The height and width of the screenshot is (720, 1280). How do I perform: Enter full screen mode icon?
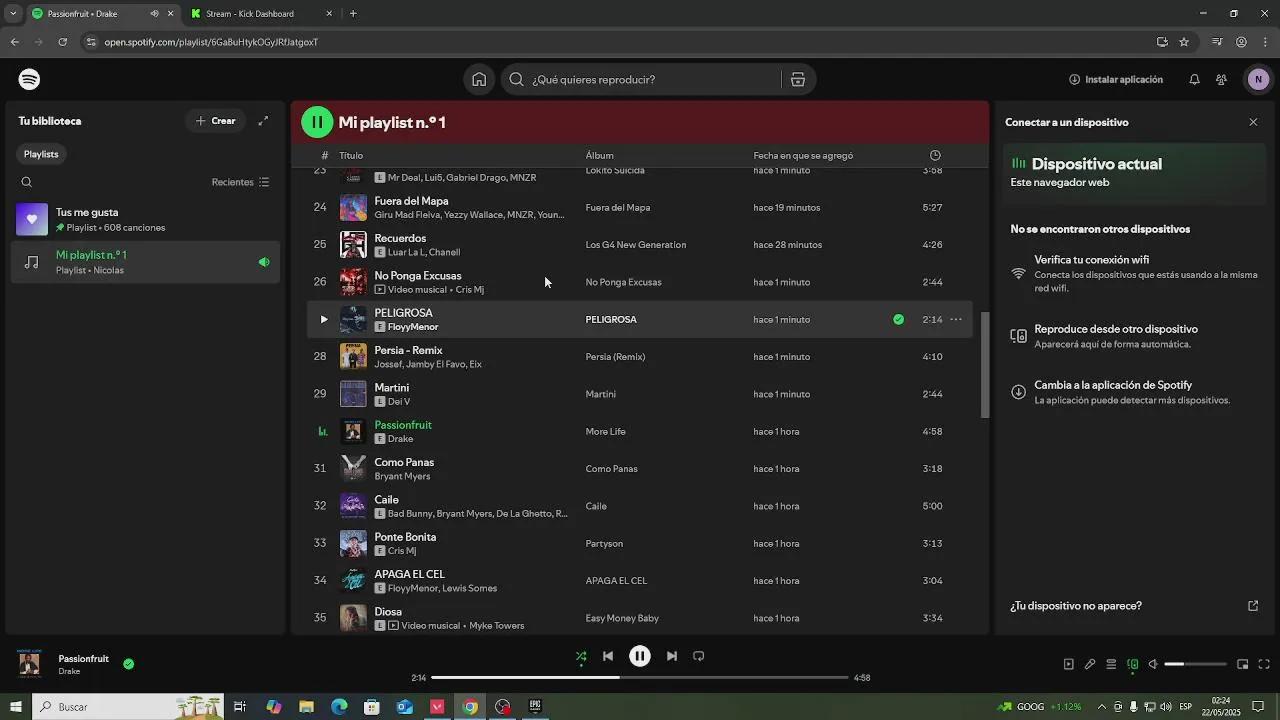1264,665
